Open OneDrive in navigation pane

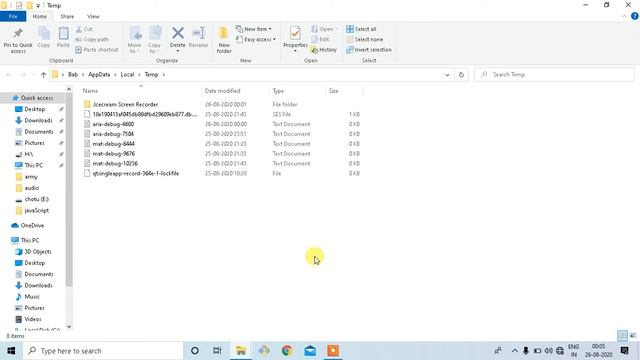(32, 225)
